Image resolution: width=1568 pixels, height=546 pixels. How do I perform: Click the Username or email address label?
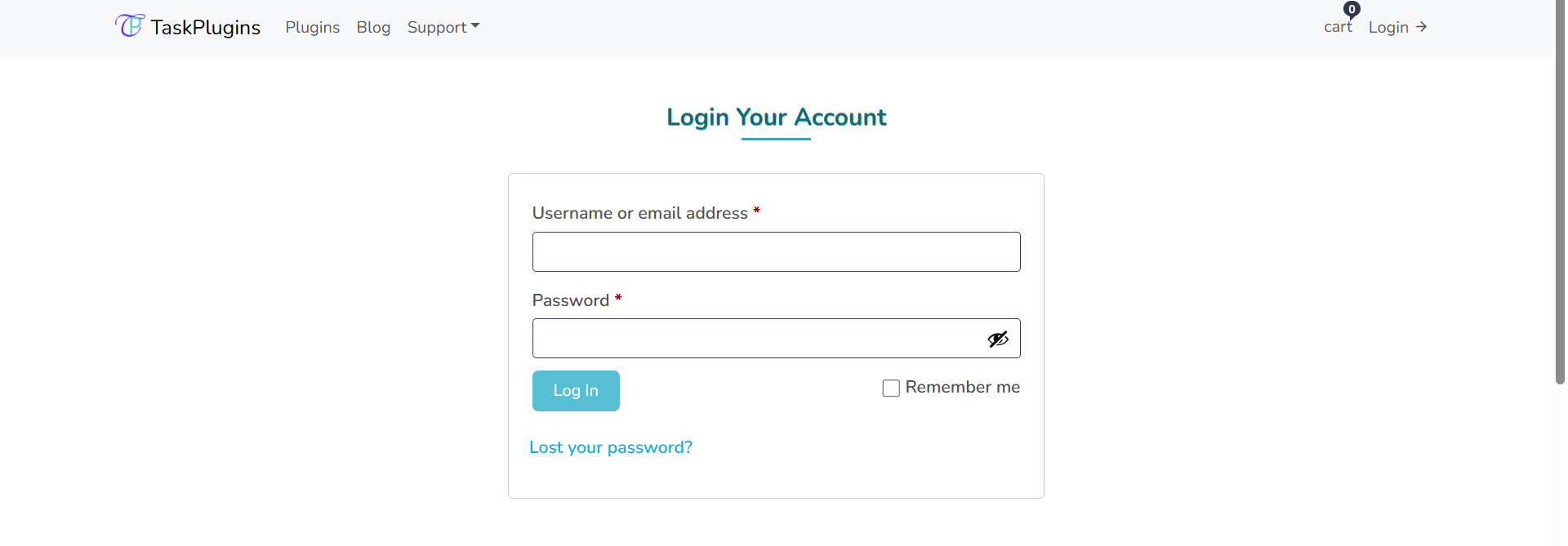[639, 213]
